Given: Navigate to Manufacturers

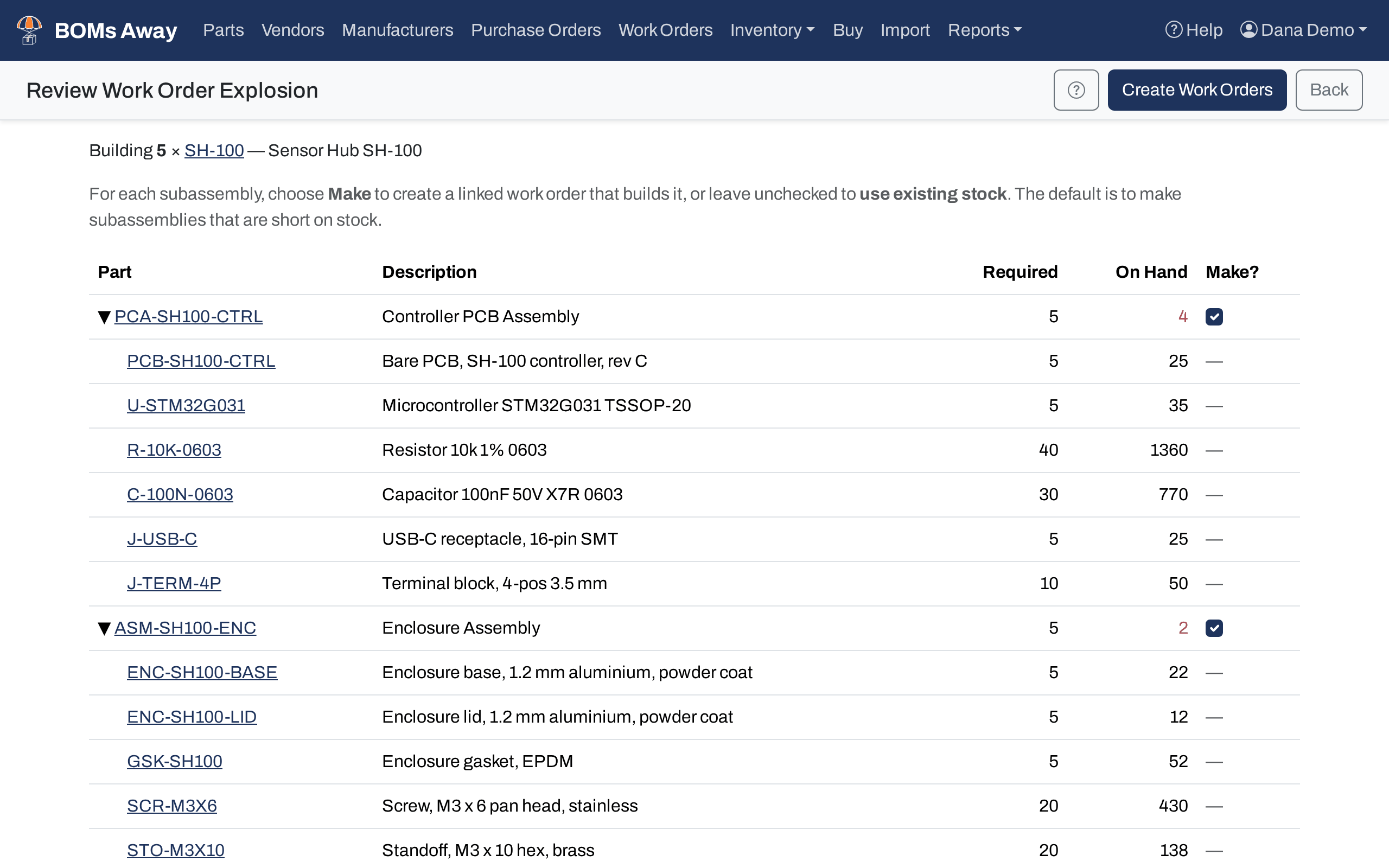Looking at the screenshot, I should click(398, 30).
